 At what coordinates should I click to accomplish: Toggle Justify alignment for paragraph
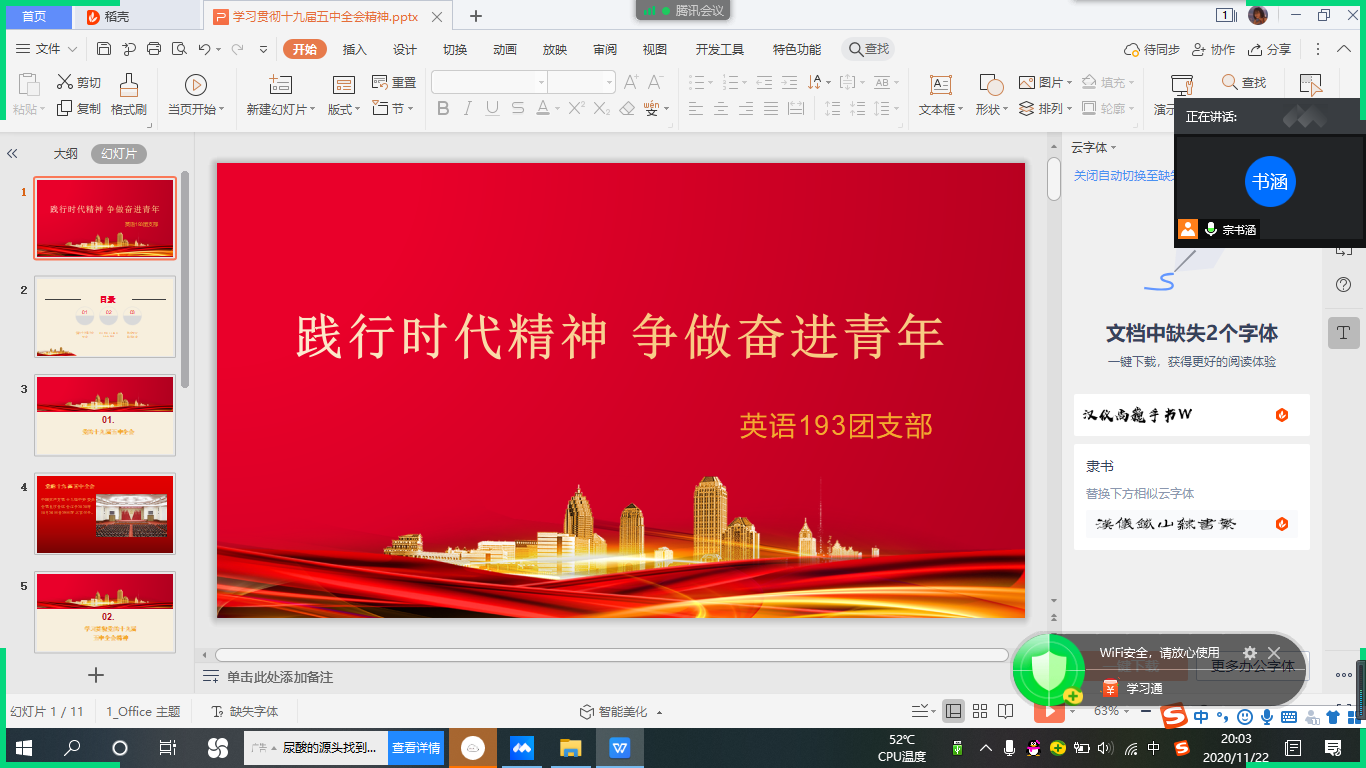[x=771, y=108]
